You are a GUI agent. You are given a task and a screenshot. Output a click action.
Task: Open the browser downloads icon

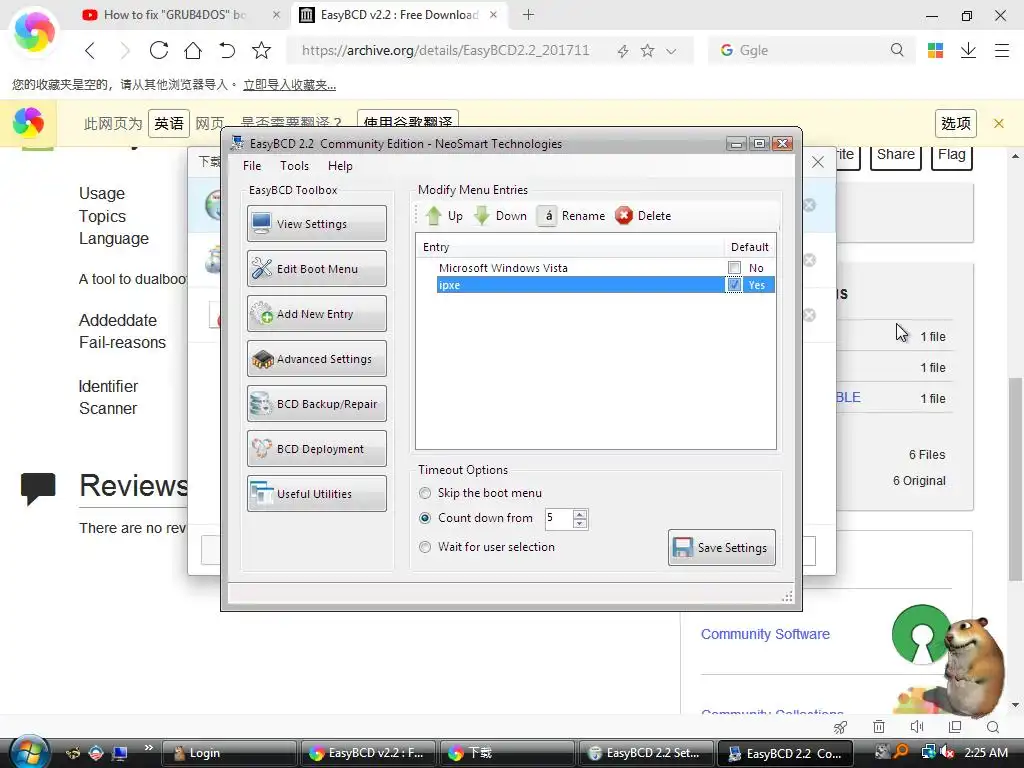[968, 50]
